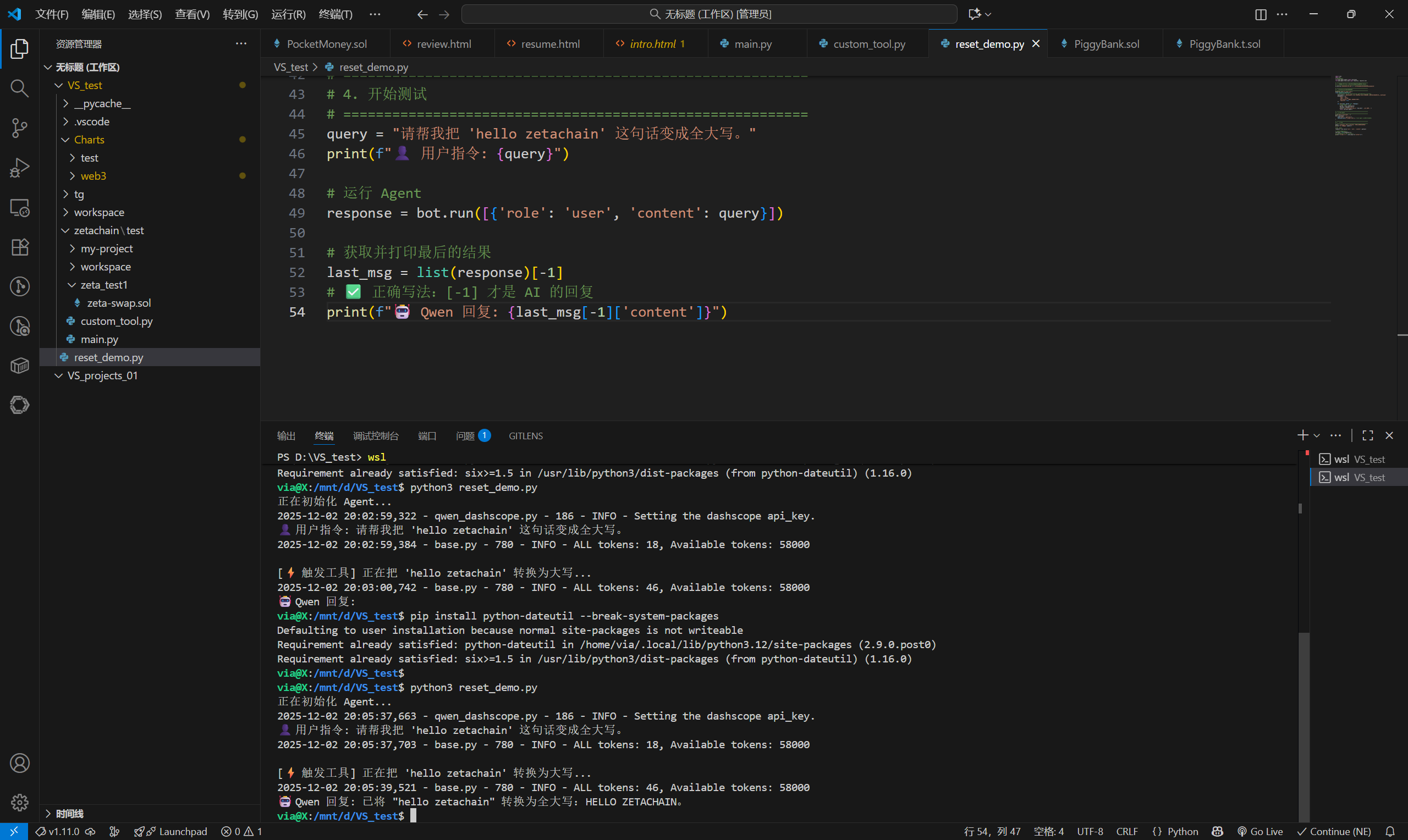
Task: Expand the __pycache__ folder
Action: [x=150, y=103]
